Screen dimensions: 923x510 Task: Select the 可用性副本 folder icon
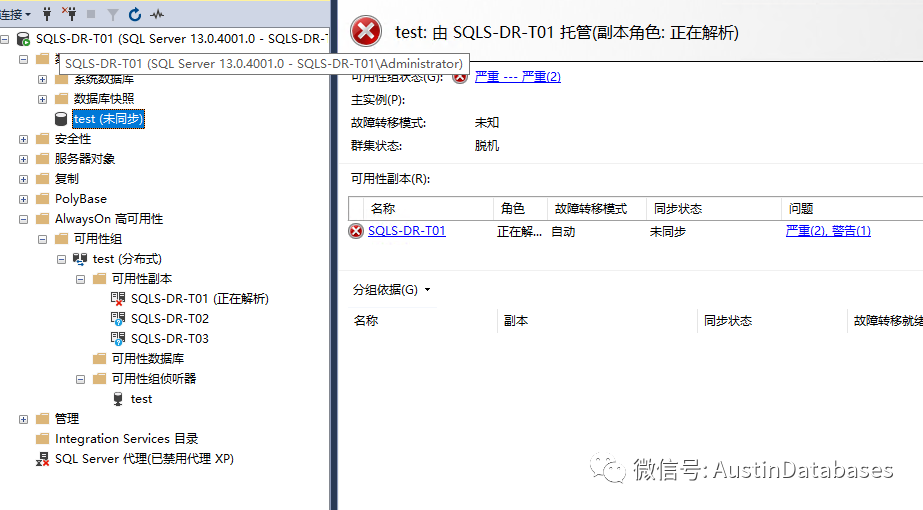coord(99,279)
